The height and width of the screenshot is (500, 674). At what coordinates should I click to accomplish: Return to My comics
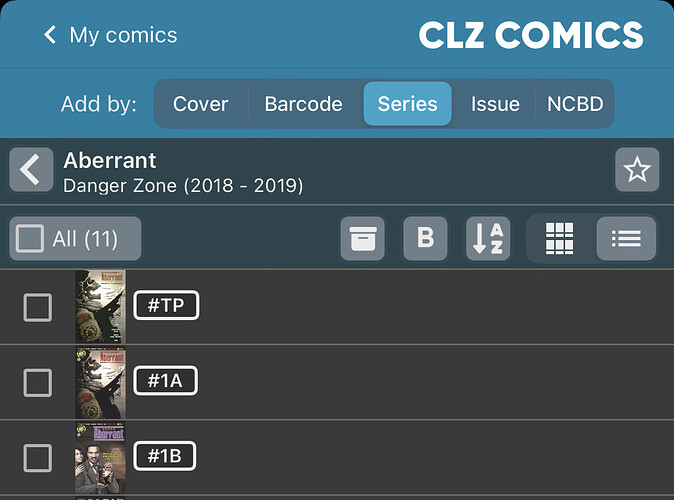(123, 36)
